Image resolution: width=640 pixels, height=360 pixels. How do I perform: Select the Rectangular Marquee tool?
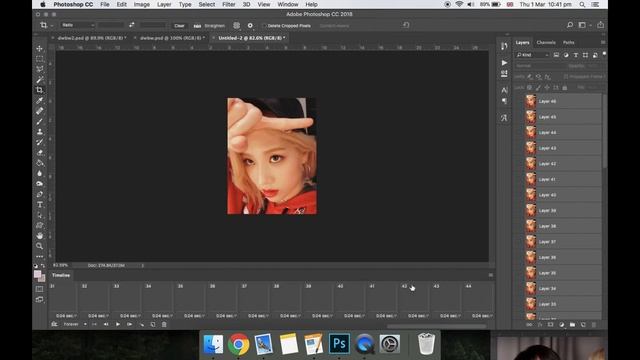(x=40, y=59)
